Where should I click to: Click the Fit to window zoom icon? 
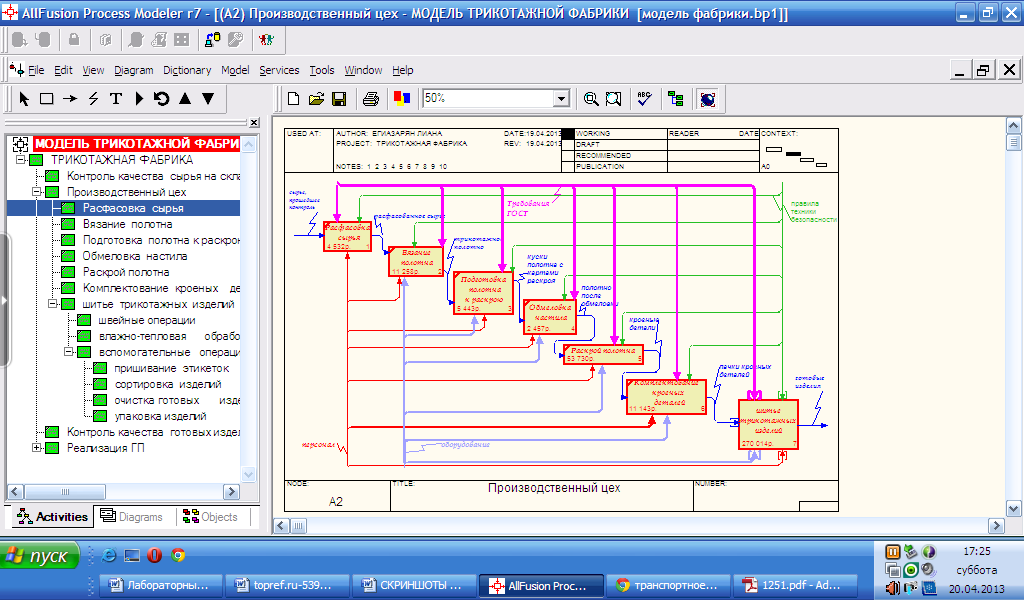click(613, 99)
